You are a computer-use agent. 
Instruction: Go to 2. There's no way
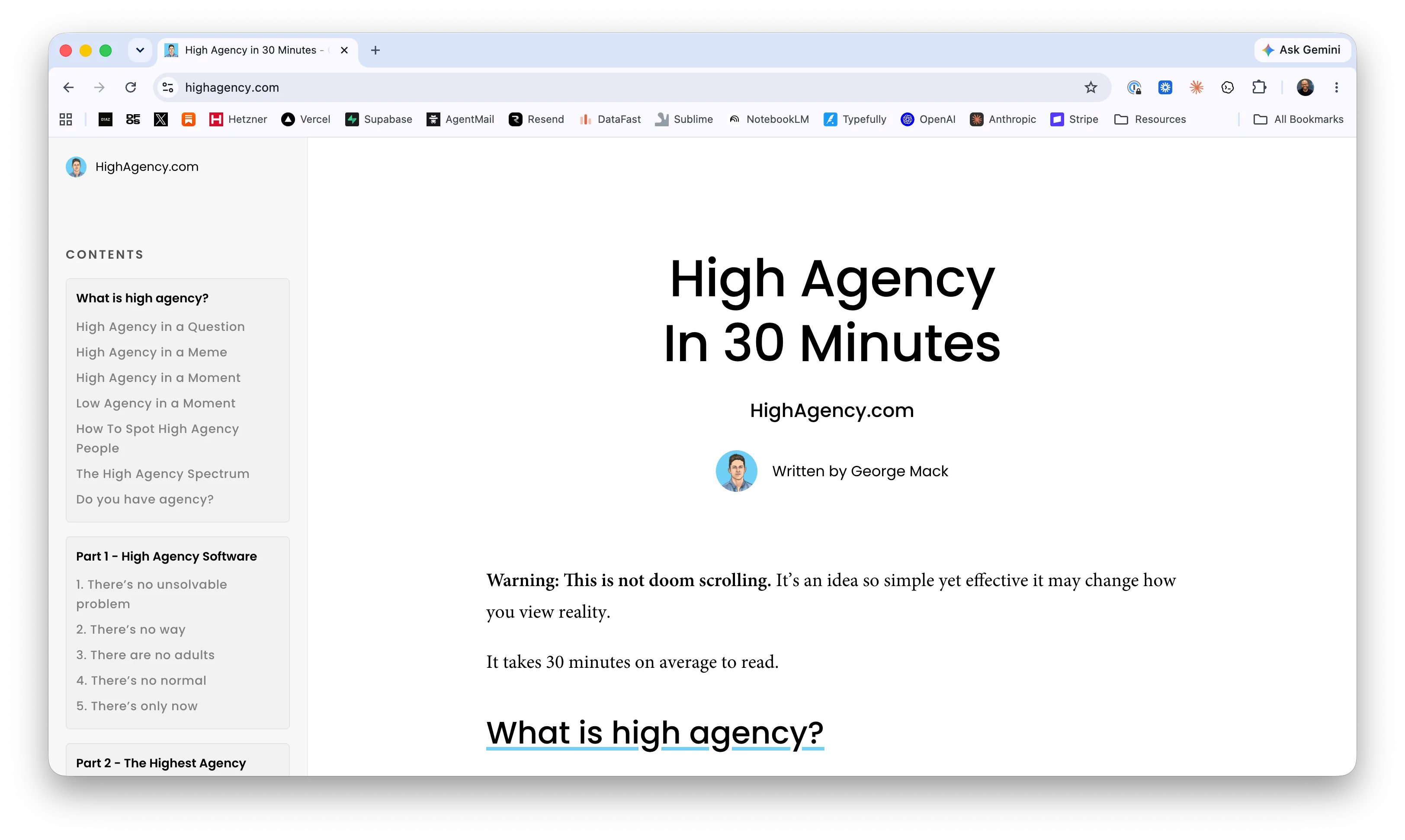[131, 629]
